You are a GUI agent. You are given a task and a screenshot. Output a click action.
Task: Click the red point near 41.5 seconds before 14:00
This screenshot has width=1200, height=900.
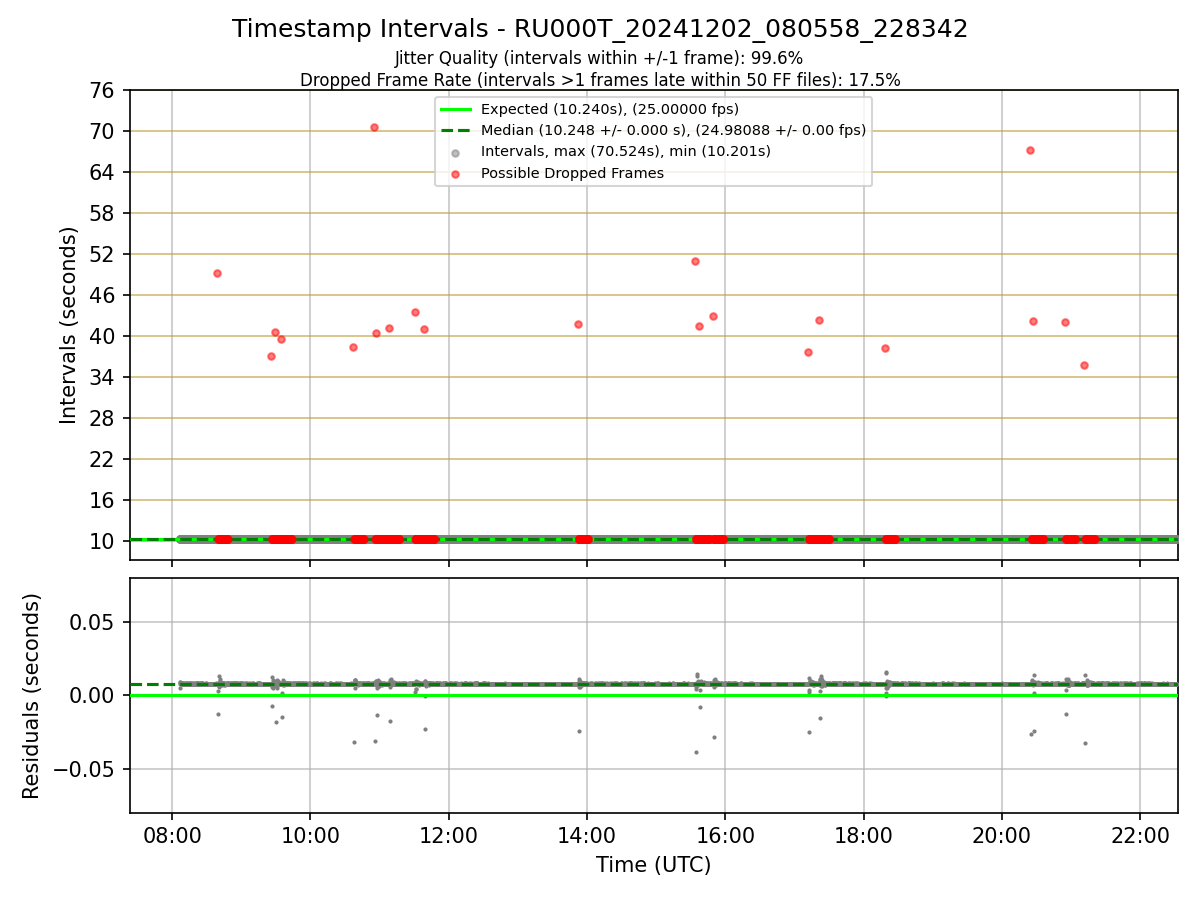coord(578,324)
